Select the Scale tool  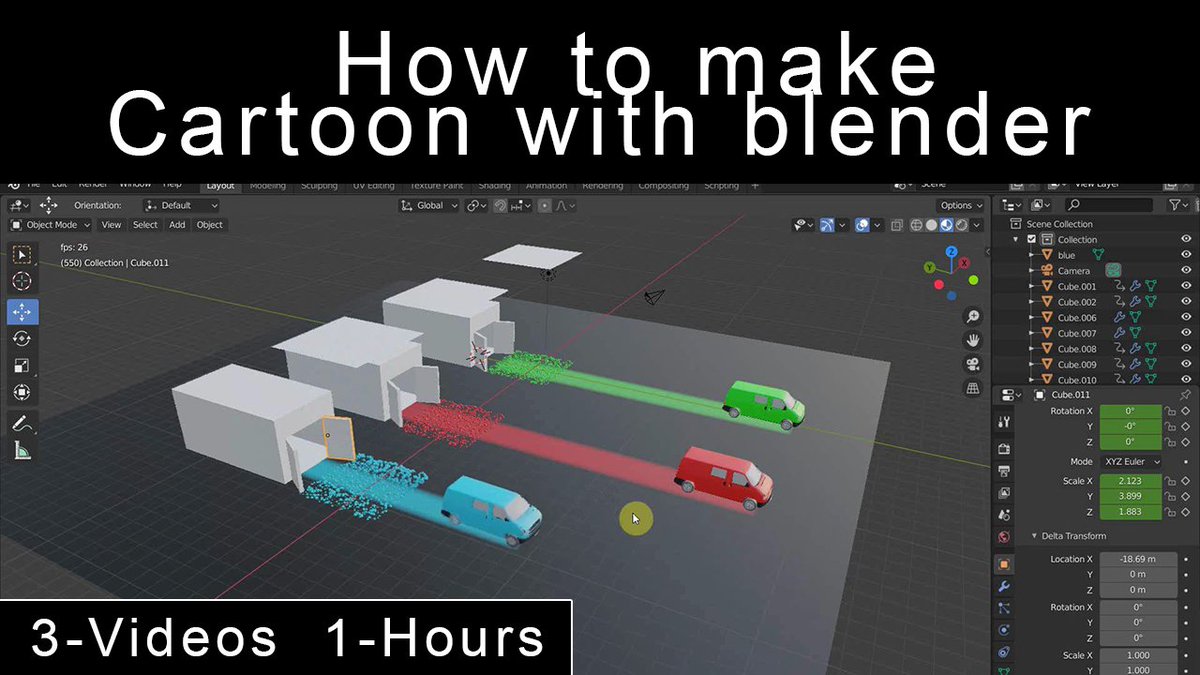[22, 366]
